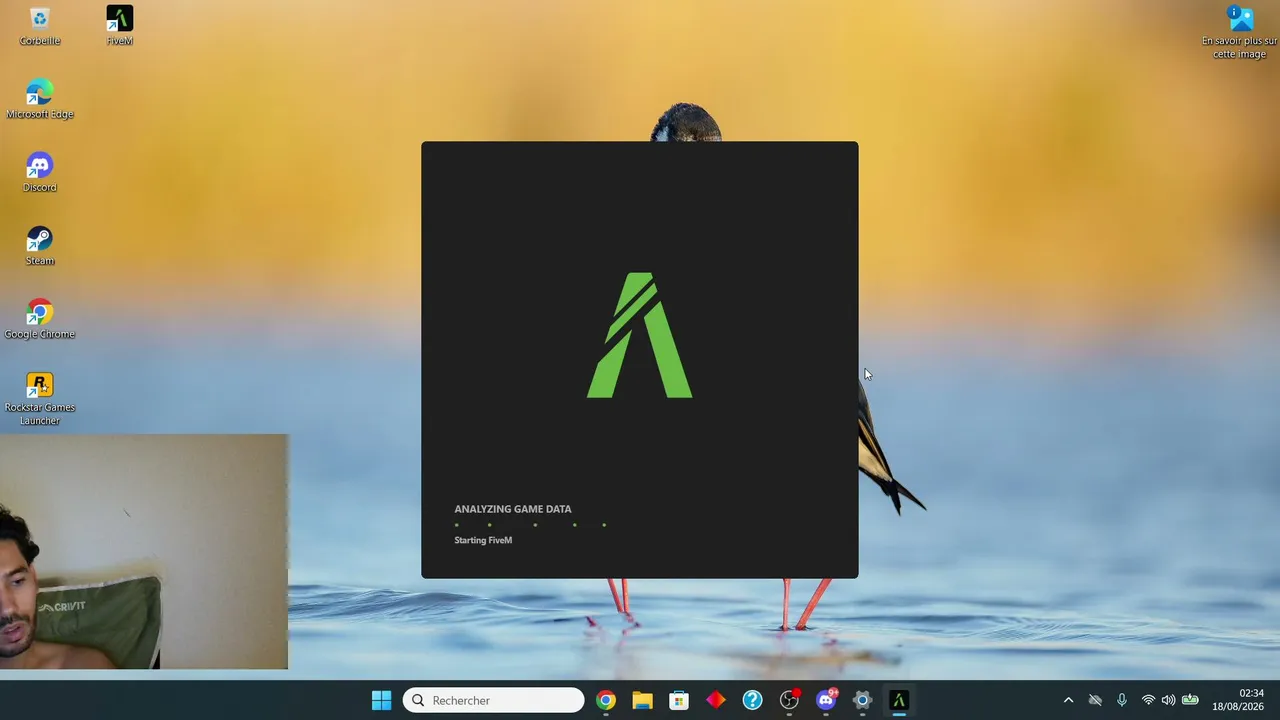
Task: Open the volume speaker tray icon
Action: (x=1168, y=700)
